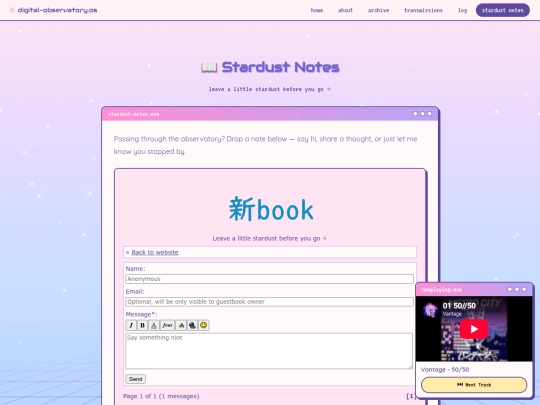Open the font picker button
The image size is (540, 405).
(x=167, y=325)
